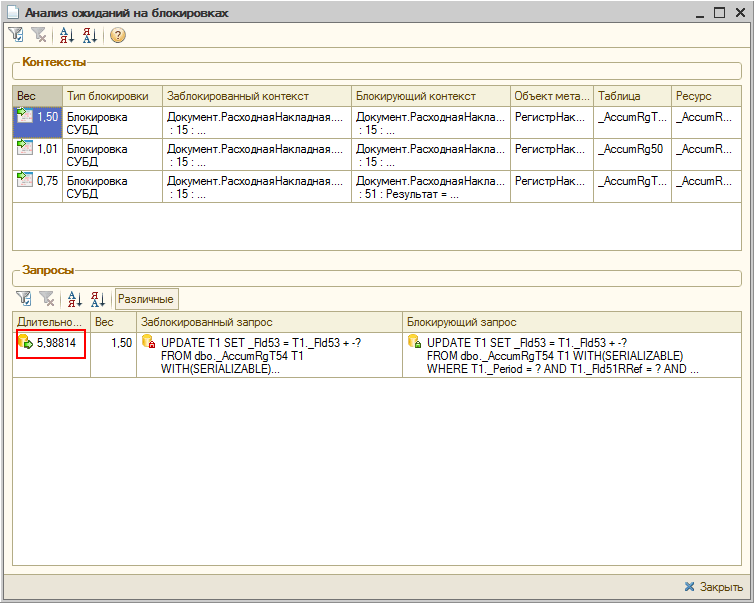
Task: Toggle the Различные button
Action: 146,299
